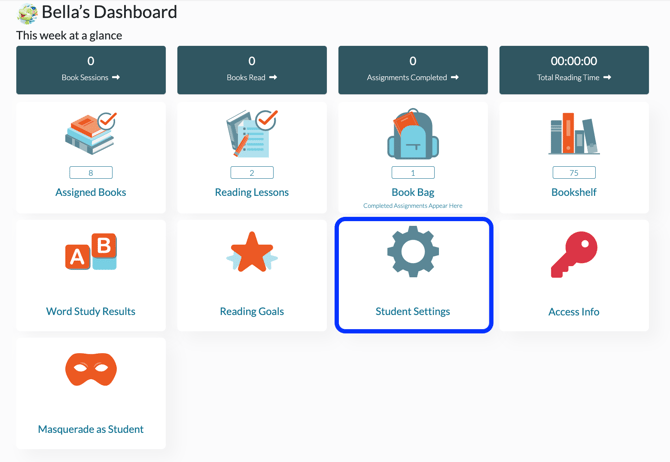Screen dimensions: 670x462
Task: Click the count badge 75 under Bookshelf
Action: tap(574, 173)
